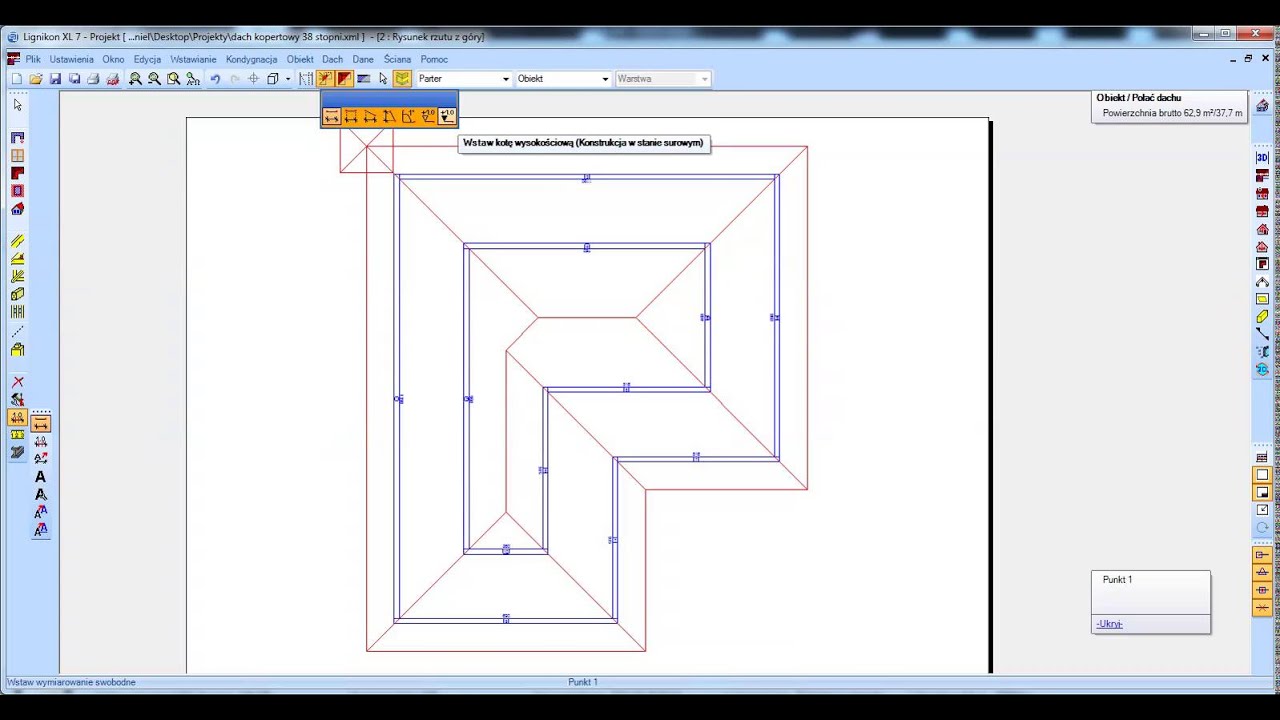Select the arrow selection tool in the left toolbar
Viewport: 1280px width, 720px height.
(17, 105)
